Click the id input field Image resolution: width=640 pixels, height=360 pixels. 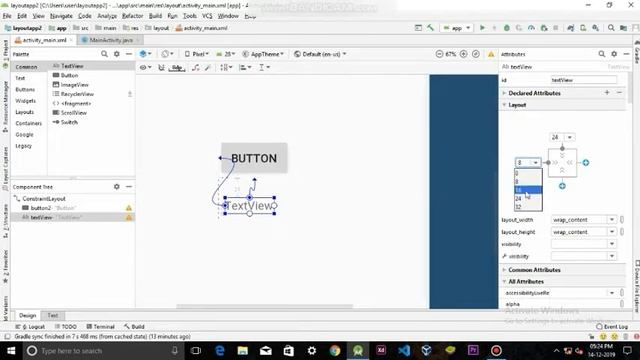coord(584,80)
